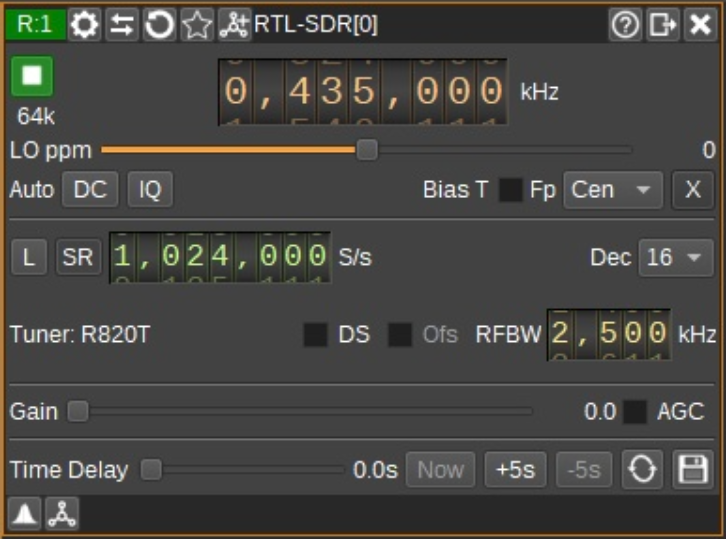Click the 0.0s time delay value
This screenshot has height=539, width=726.
(x=375, y=470)
